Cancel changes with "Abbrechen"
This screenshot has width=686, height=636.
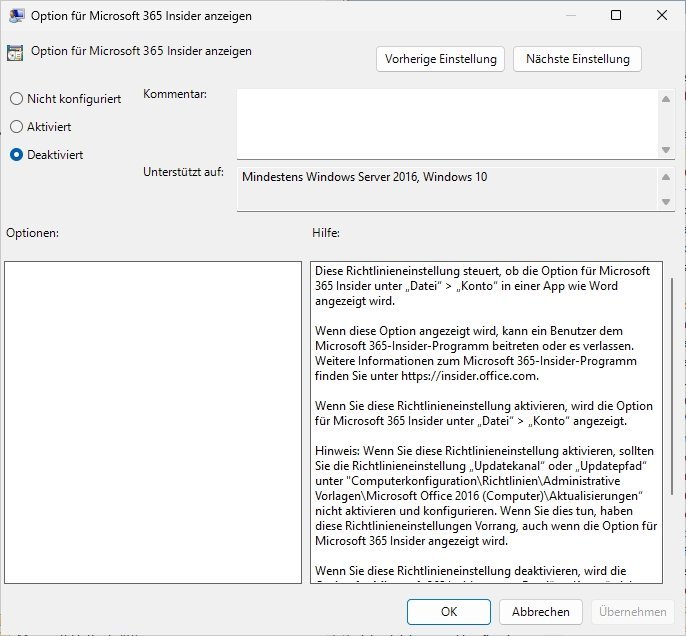tap(541, 611)
